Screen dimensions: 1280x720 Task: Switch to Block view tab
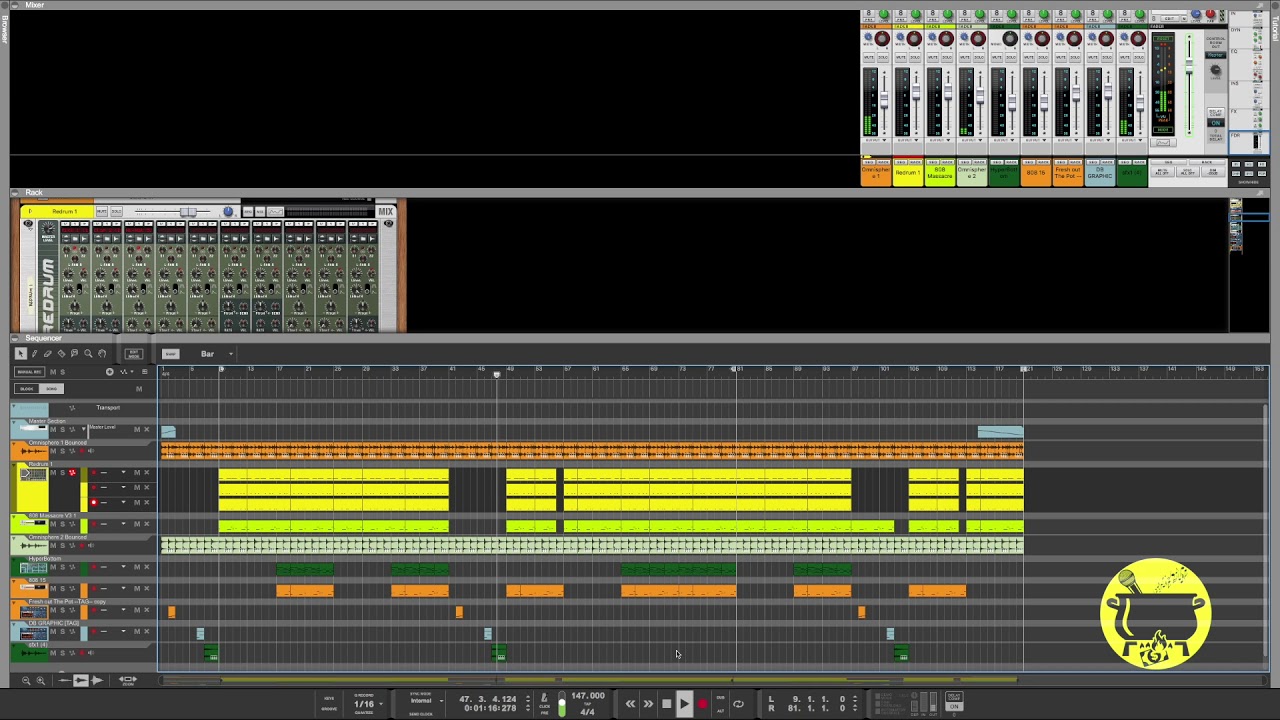click(x=28, y=389)
